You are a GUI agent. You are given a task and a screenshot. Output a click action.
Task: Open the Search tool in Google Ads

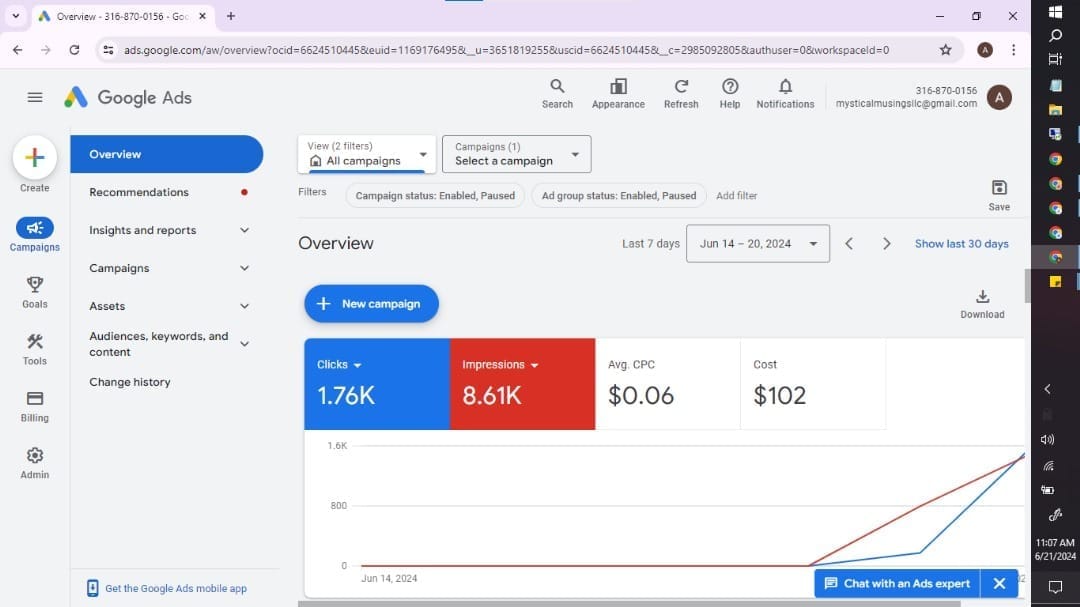pos(557,94)
